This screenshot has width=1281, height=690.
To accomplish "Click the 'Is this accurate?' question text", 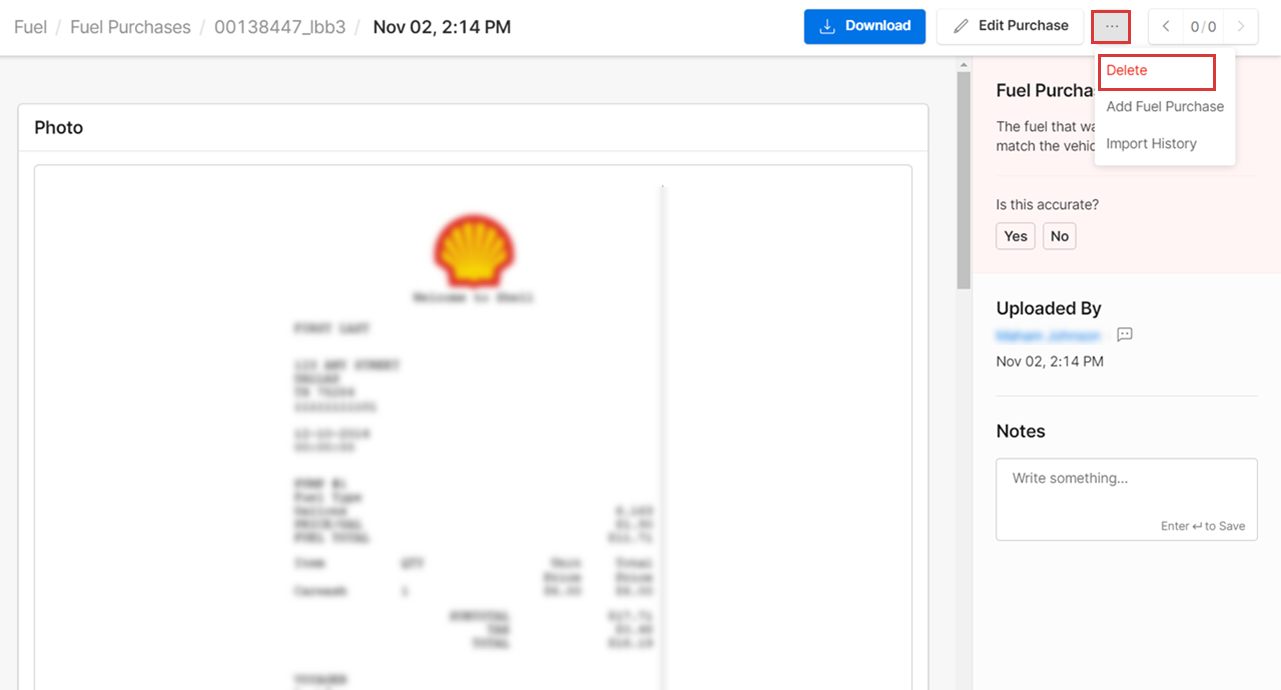I will pos(1047,204).
